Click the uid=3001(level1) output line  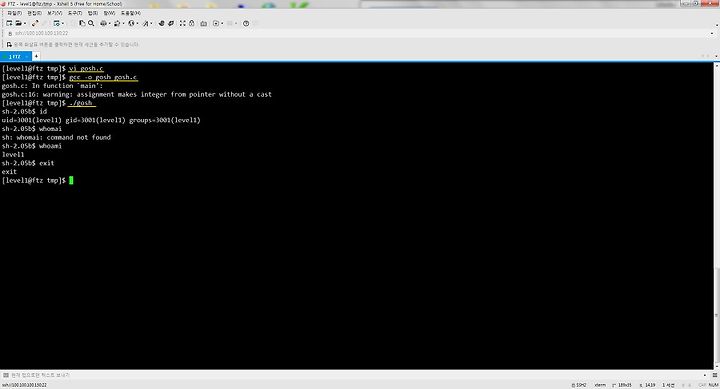(x=101, y=120)
